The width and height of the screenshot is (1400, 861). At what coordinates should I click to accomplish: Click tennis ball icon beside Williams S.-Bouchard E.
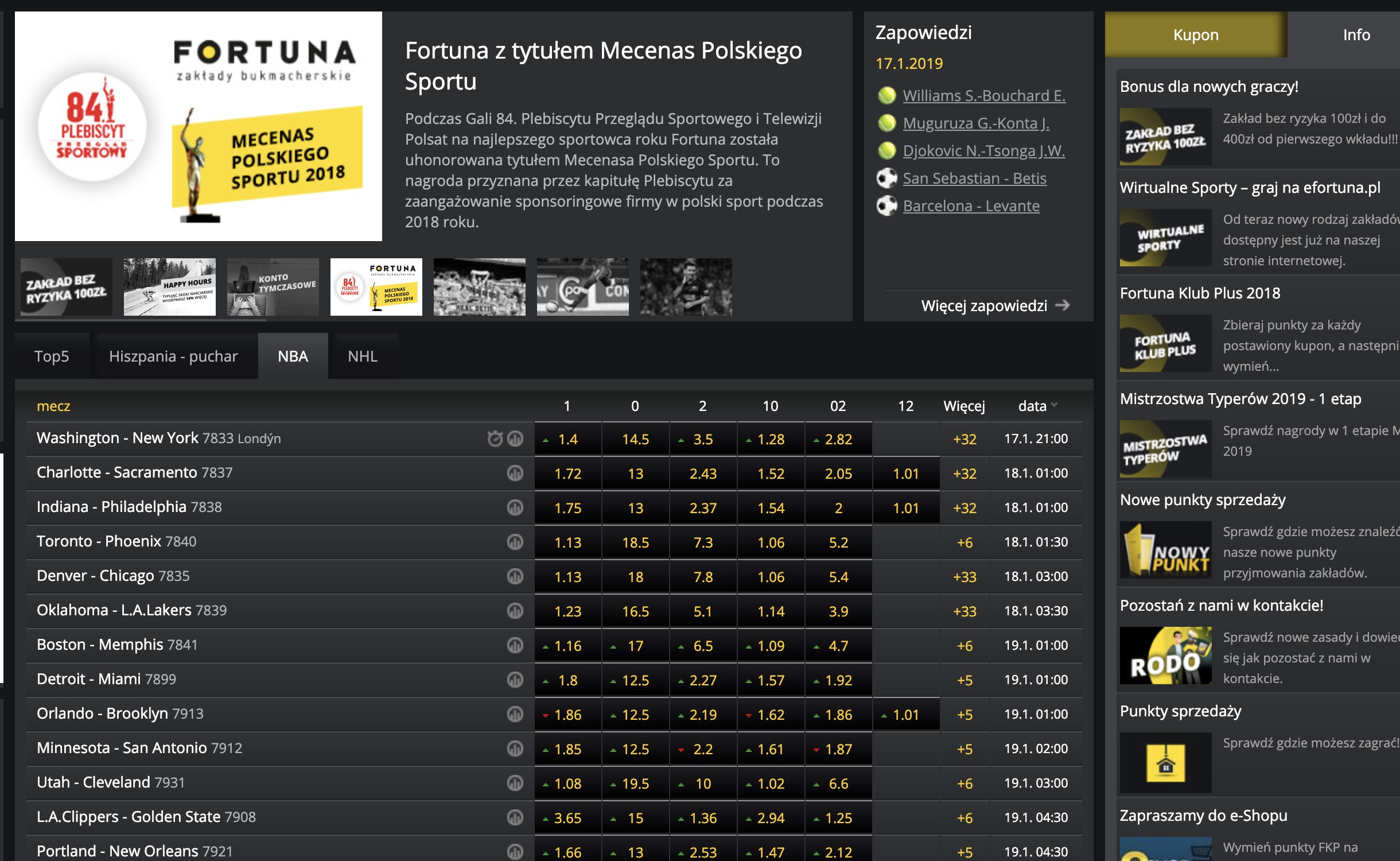tap(886, 95)
